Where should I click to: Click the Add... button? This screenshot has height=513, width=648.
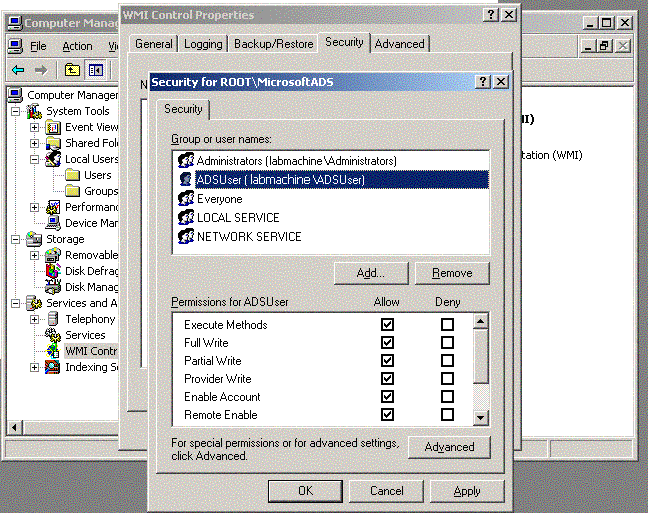click(371, 273)
